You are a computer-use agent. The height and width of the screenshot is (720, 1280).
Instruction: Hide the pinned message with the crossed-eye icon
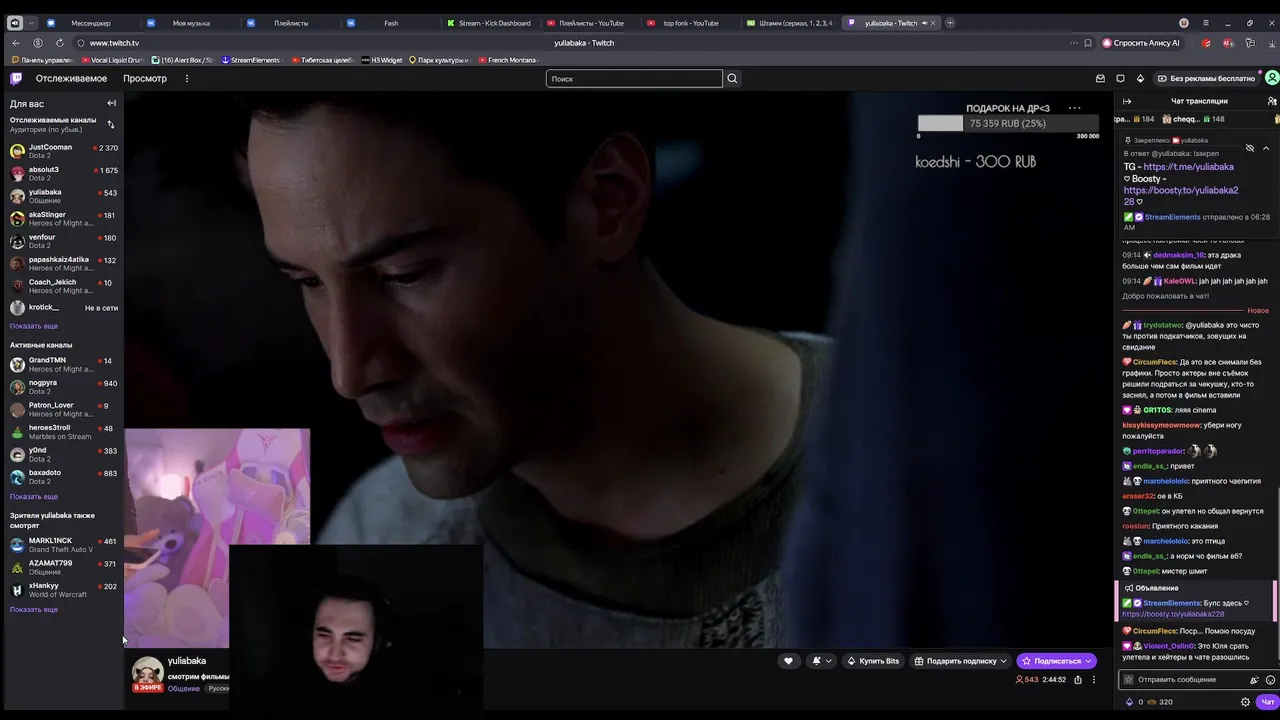[x=1249, y=148]
